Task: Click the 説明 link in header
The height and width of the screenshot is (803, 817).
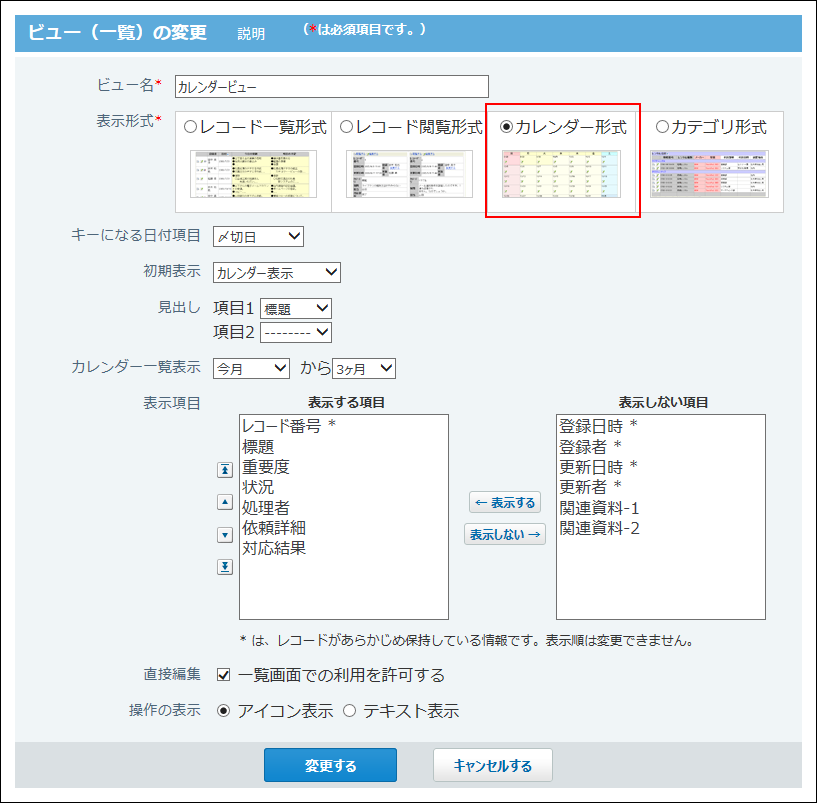Action: tap(251, 34)
